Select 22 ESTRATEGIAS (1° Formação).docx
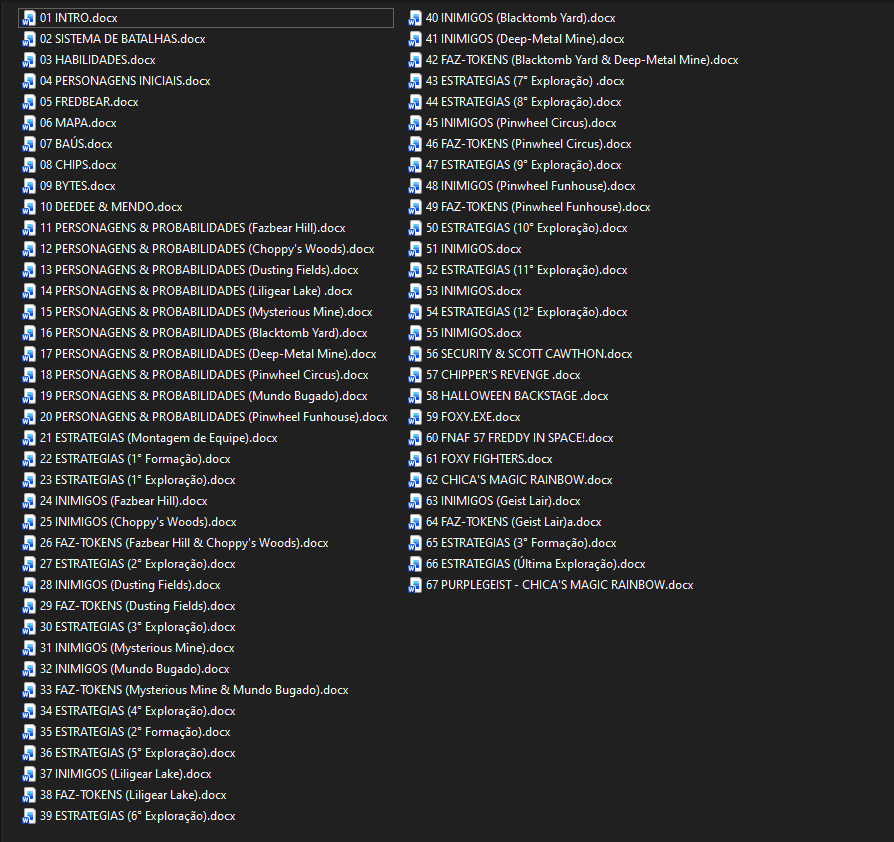 click(135, 459)
